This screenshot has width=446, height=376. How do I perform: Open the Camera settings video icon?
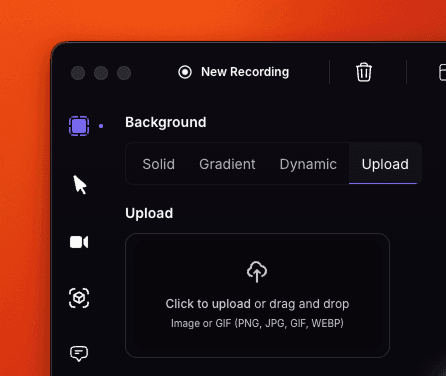(x=79, y=242)
